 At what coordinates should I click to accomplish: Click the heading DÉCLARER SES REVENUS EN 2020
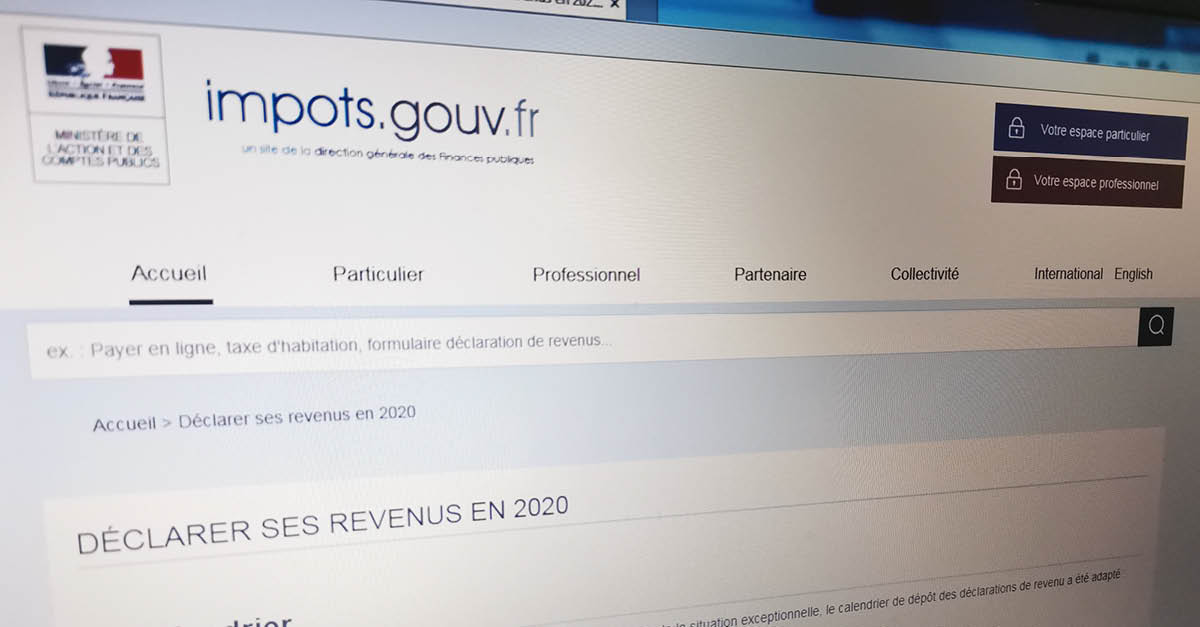[x=322, y=525]
